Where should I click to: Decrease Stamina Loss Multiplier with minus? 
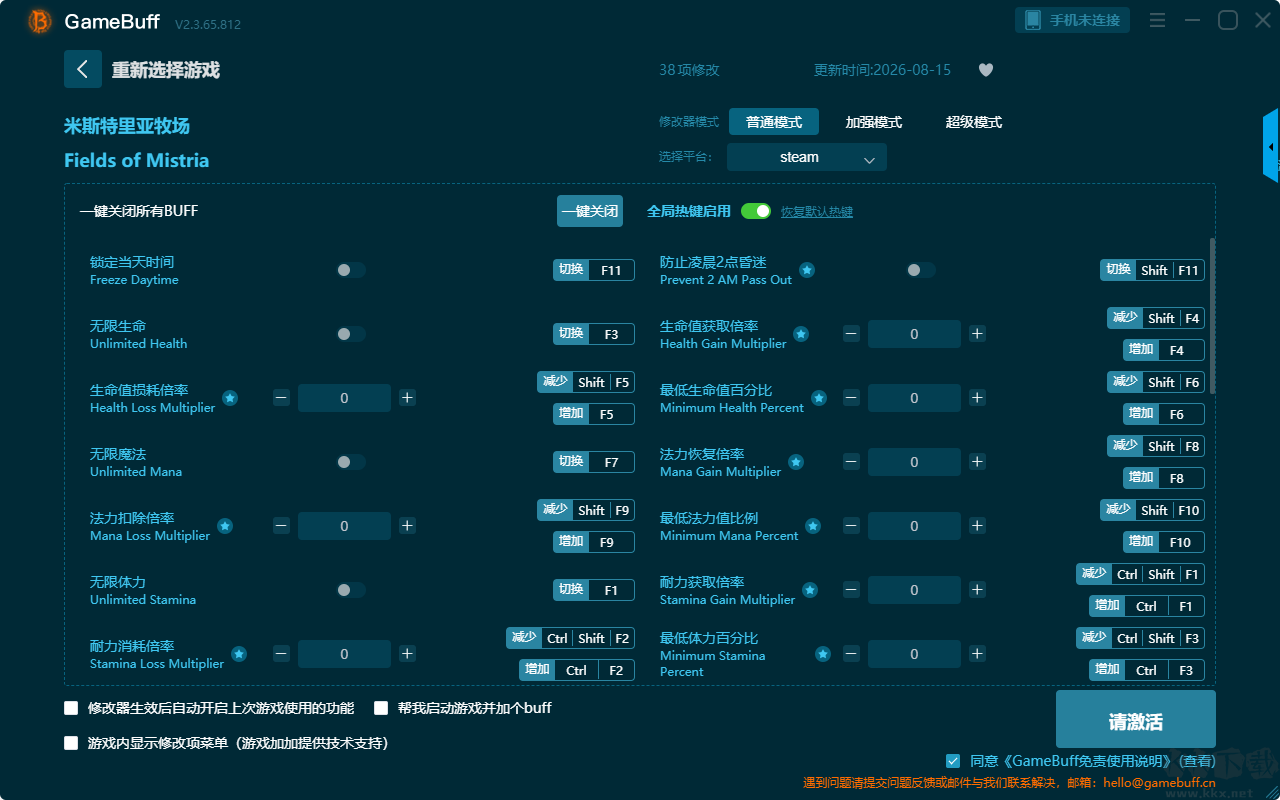(x=281, y=654)
